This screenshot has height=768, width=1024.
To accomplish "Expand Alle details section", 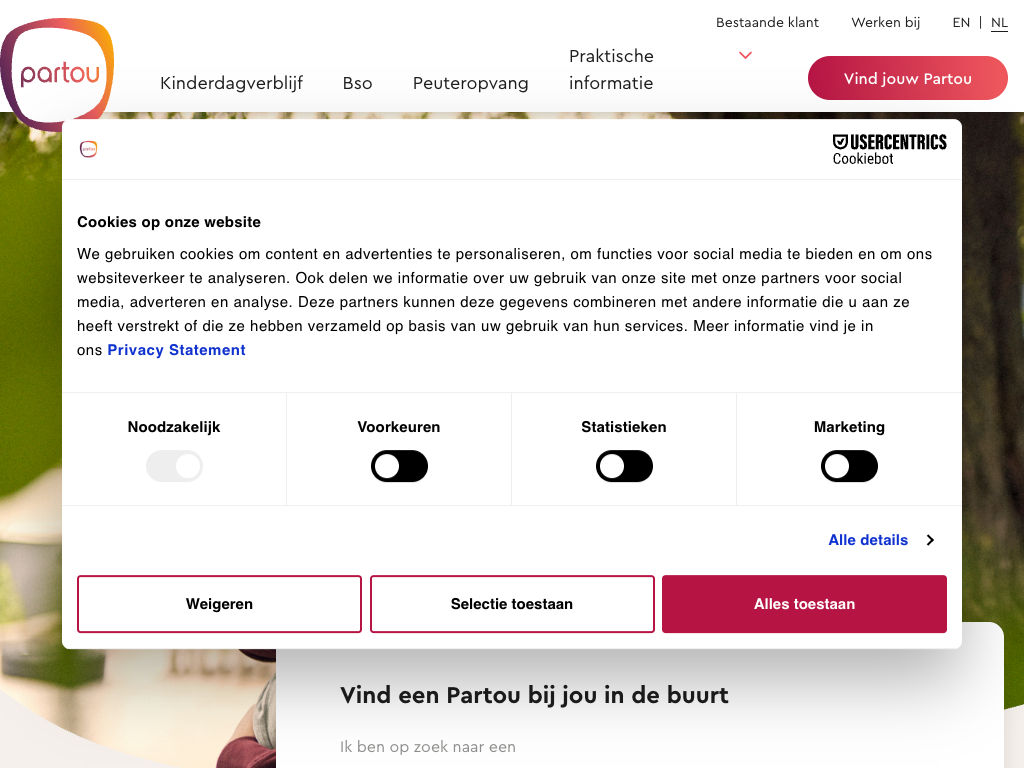I will point(868,540).
